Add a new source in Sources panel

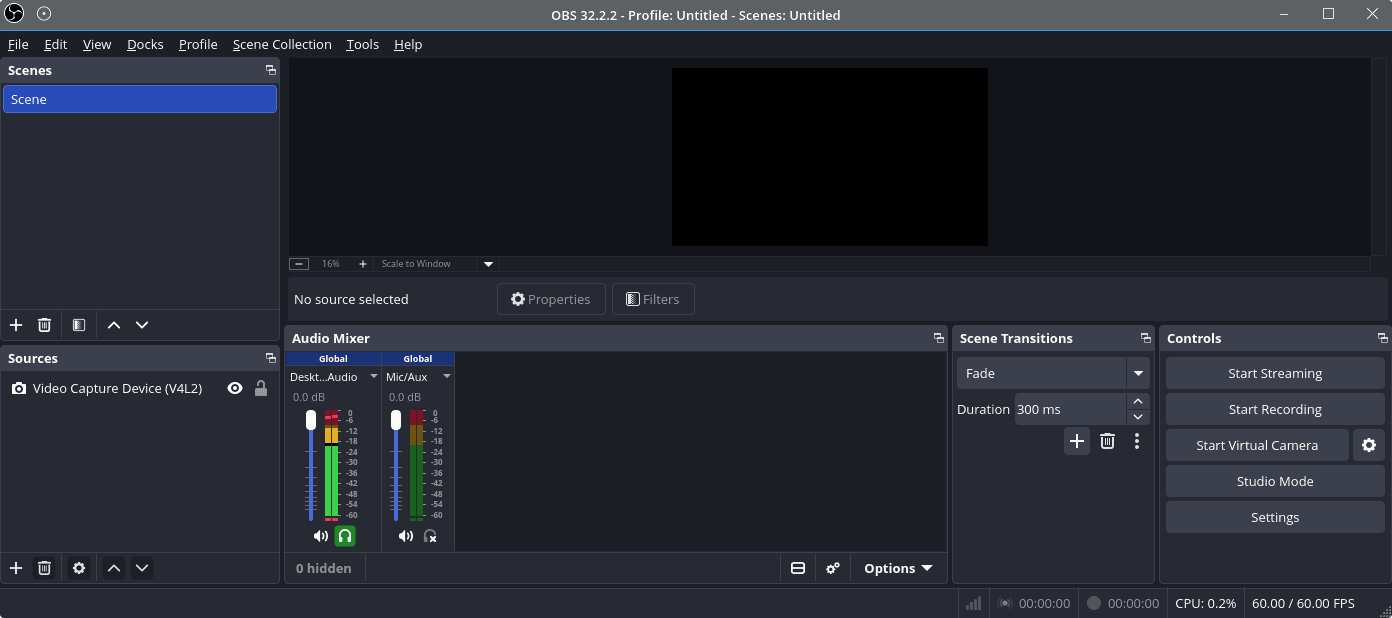[16, 568]
